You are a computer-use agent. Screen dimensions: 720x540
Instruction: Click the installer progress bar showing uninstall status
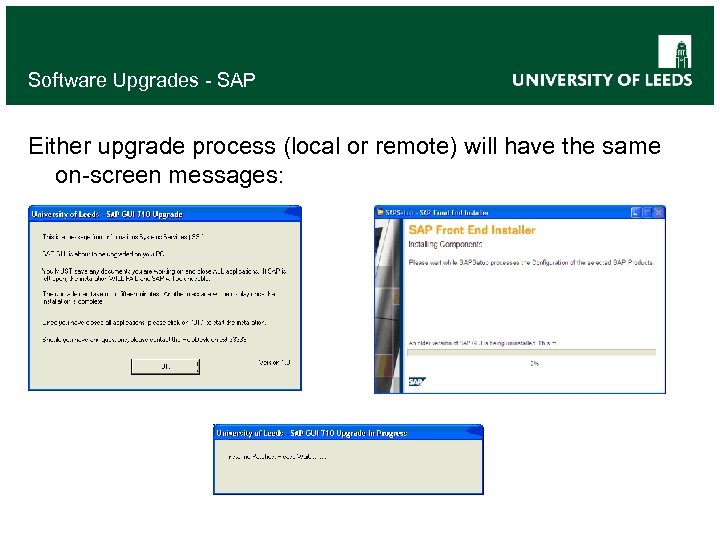tap(531, 353)
